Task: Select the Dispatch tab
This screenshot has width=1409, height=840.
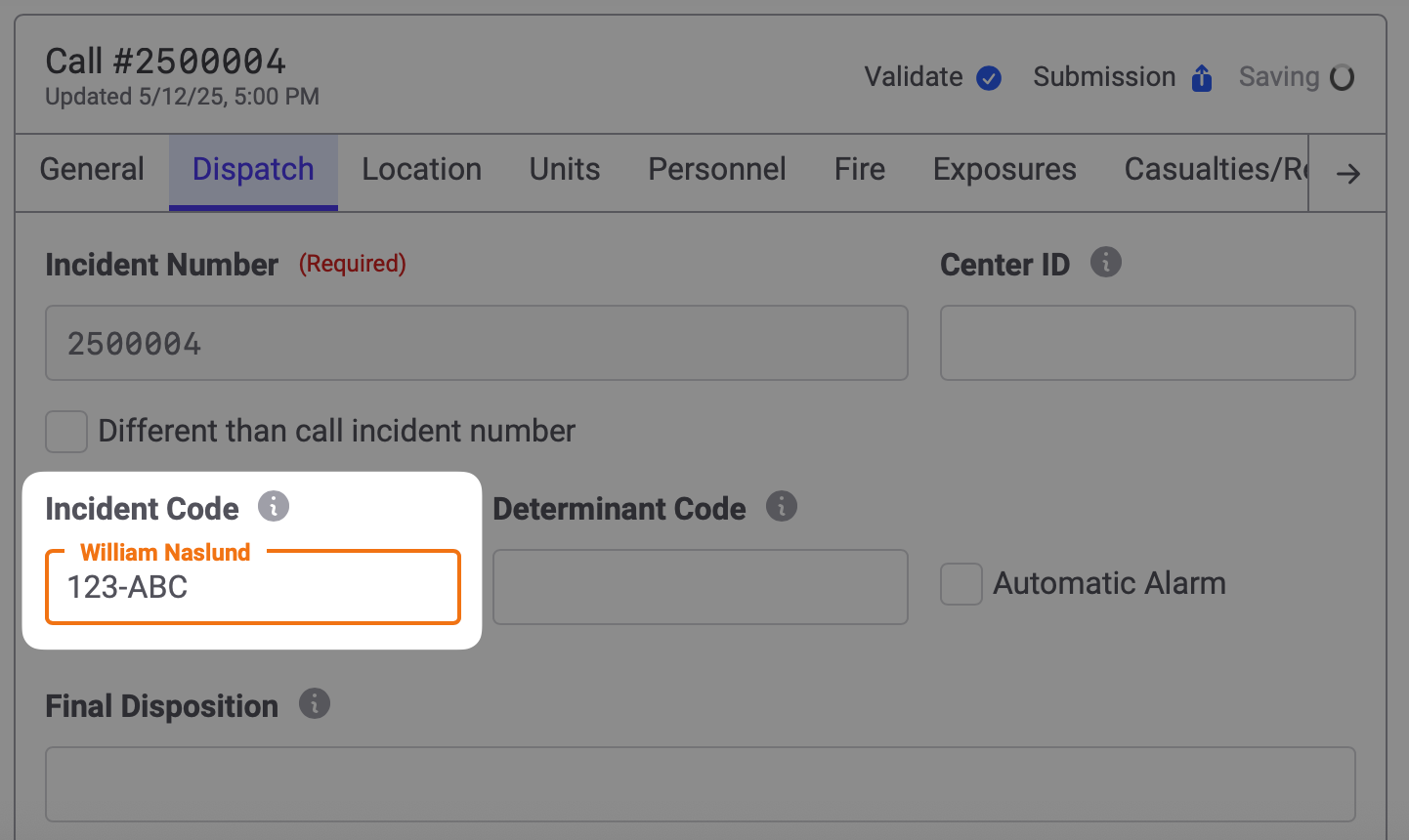Action: click(x=253, y=171)
